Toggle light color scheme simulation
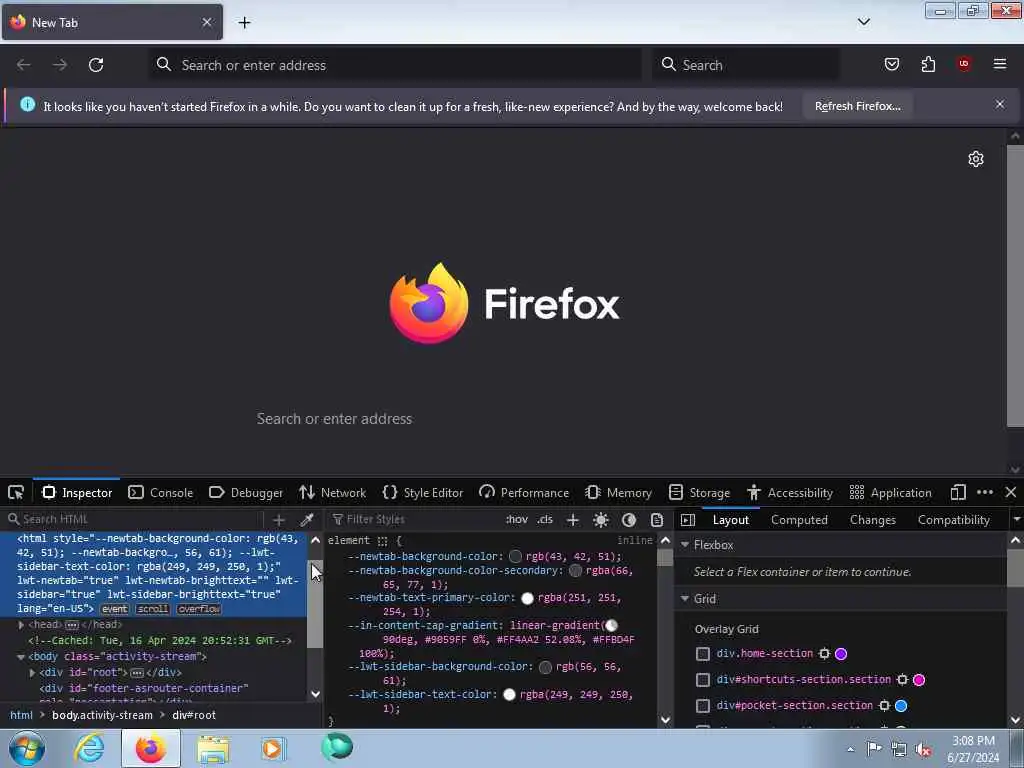The width and height of the screenshot is (1024, 768). pos(601,520)
